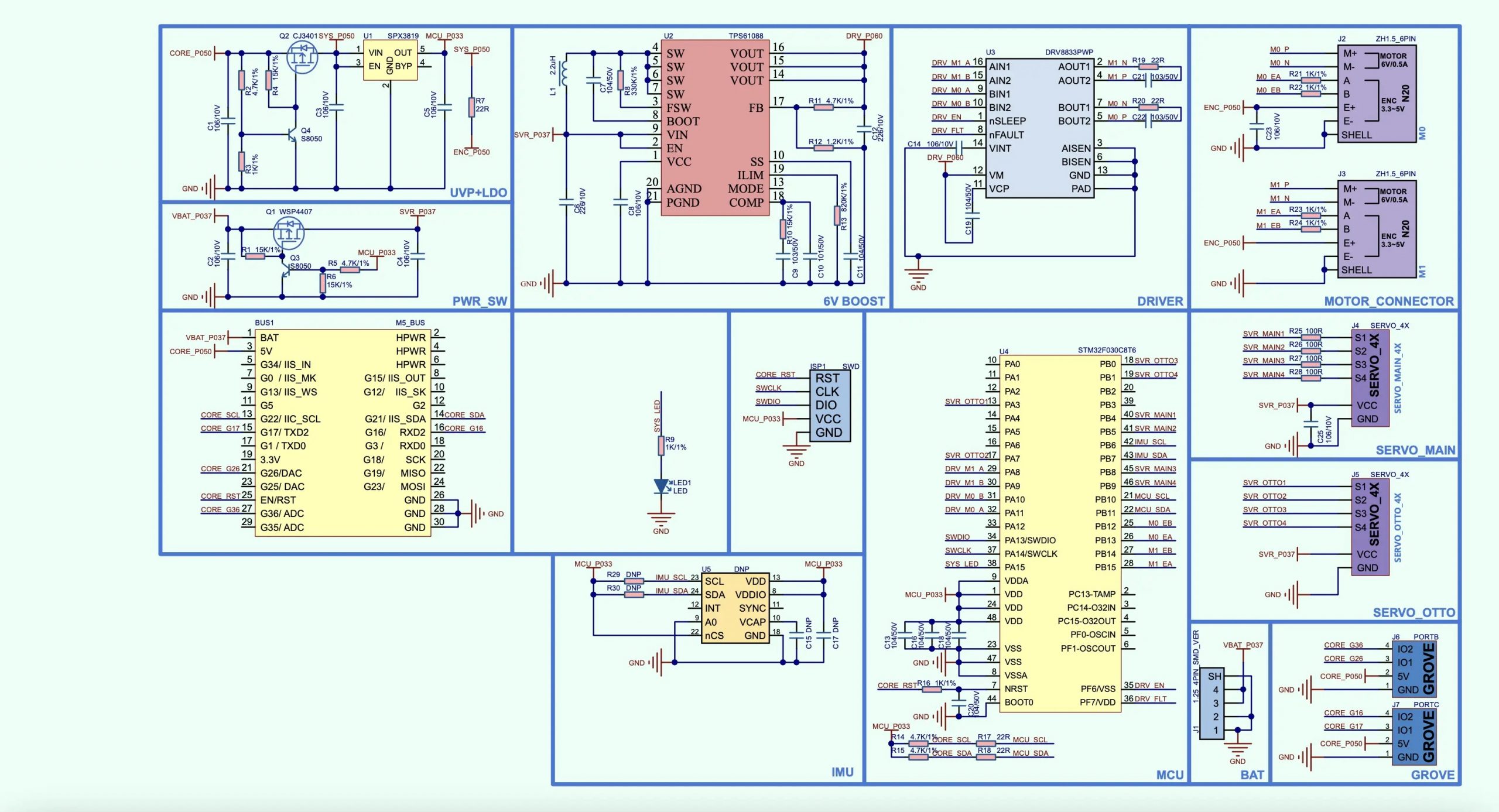Select the MCU section label

click(1170, 775)
